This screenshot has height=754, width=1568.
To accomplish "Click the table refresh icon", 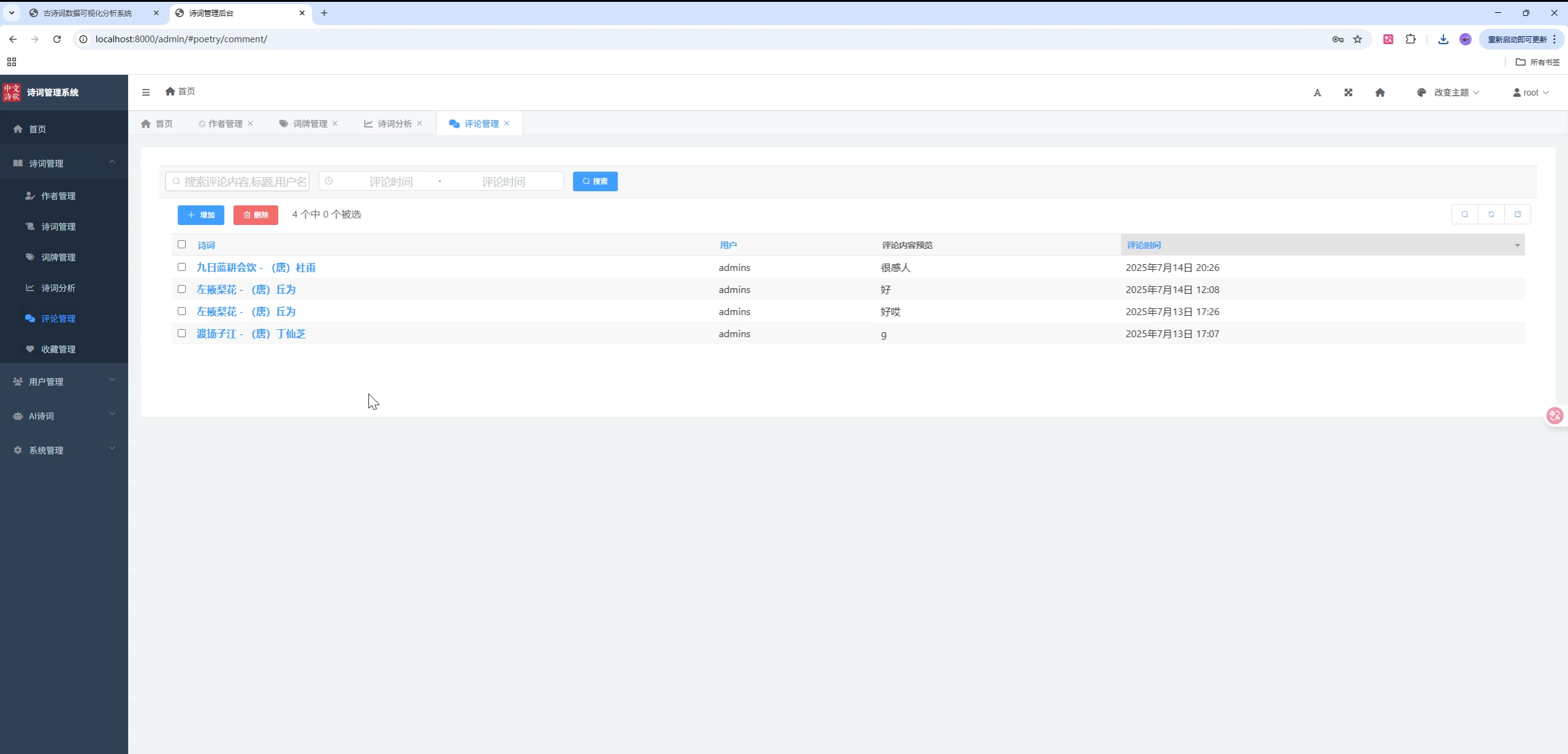I will pos(1491,215).
